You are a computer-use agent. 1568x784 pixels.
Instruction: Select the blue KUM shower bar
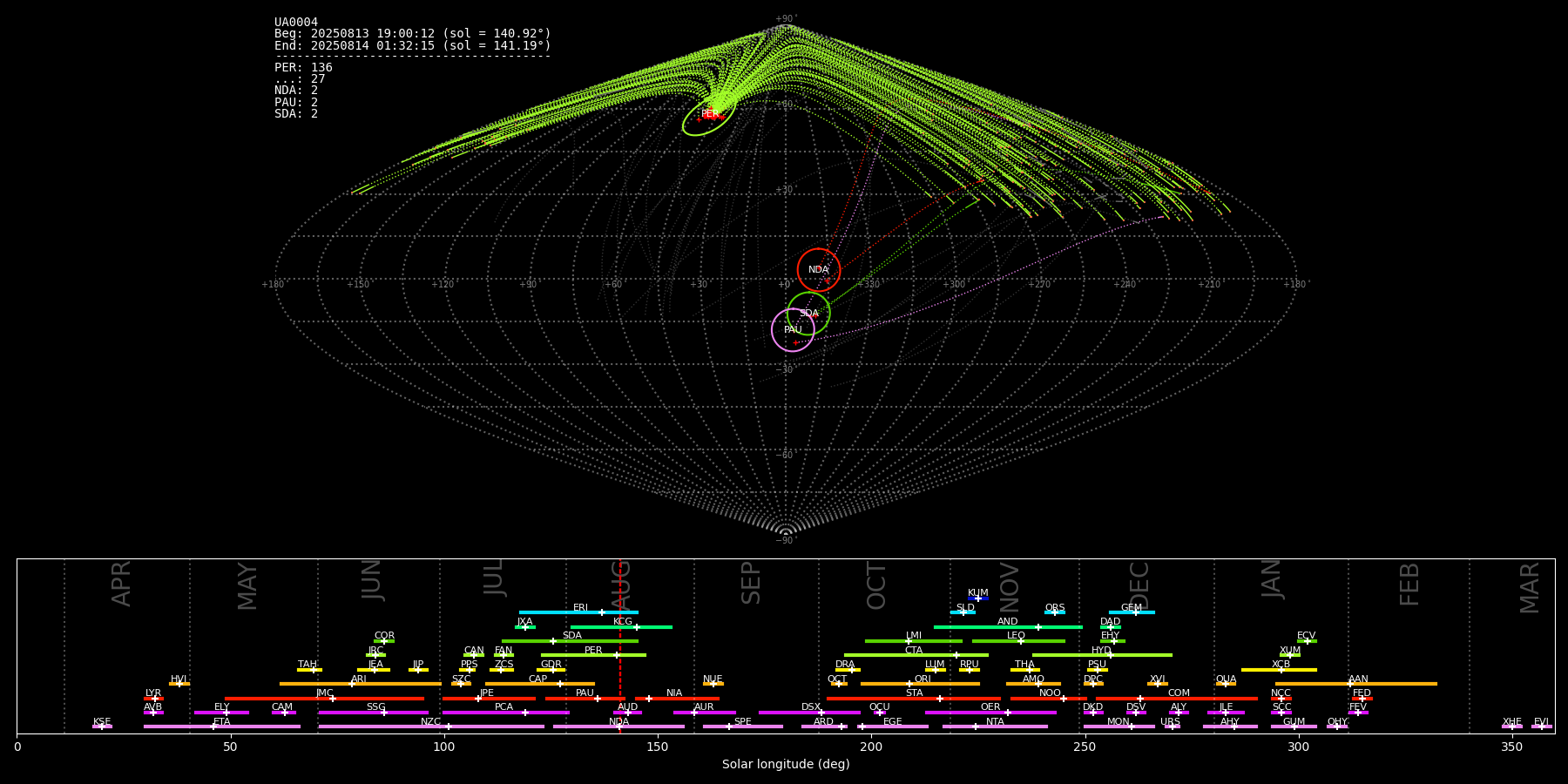click(x=978, y=598)
